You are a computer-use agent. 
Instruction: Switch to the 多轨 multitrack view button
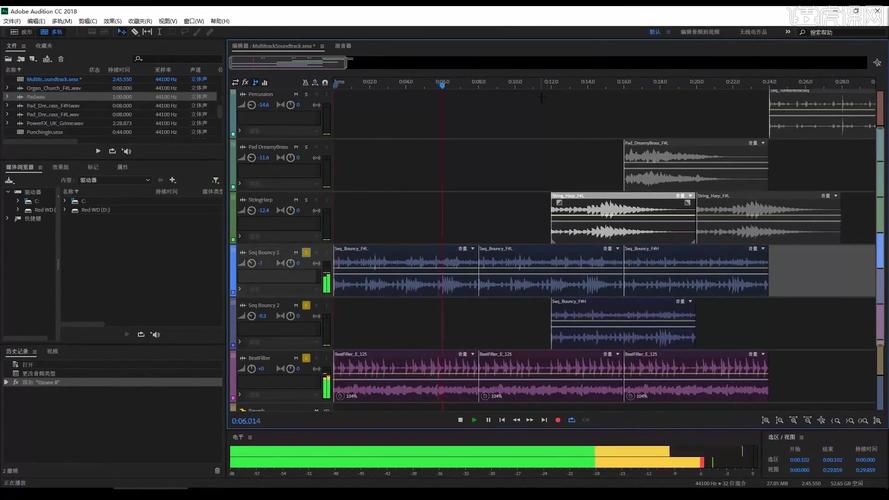point(51,32)
